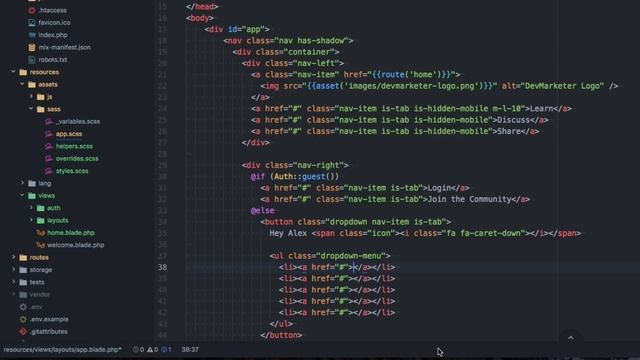Click the mix-manifest.json file icon
The image size is (640, 360).
coord(32,47)
